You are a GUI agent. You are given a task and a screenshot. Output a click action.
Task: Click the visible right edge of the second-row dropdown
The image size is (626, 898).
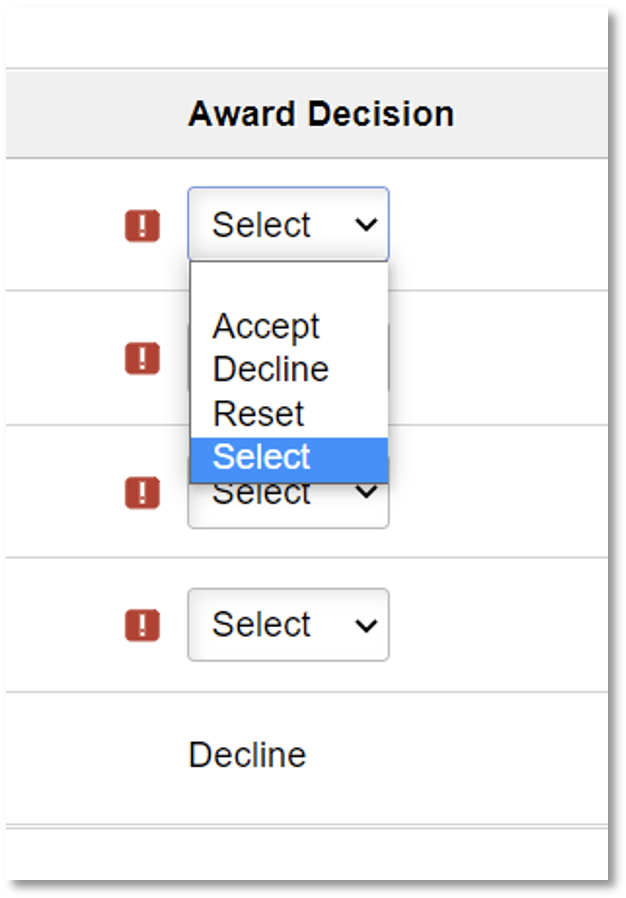point(388,358)
